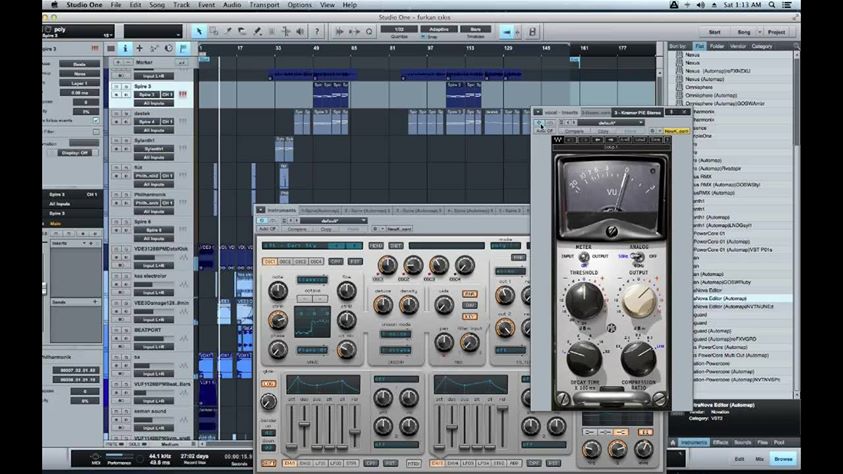
Task: Adjust the Compression Ratio knob
Action: [639, 358]
